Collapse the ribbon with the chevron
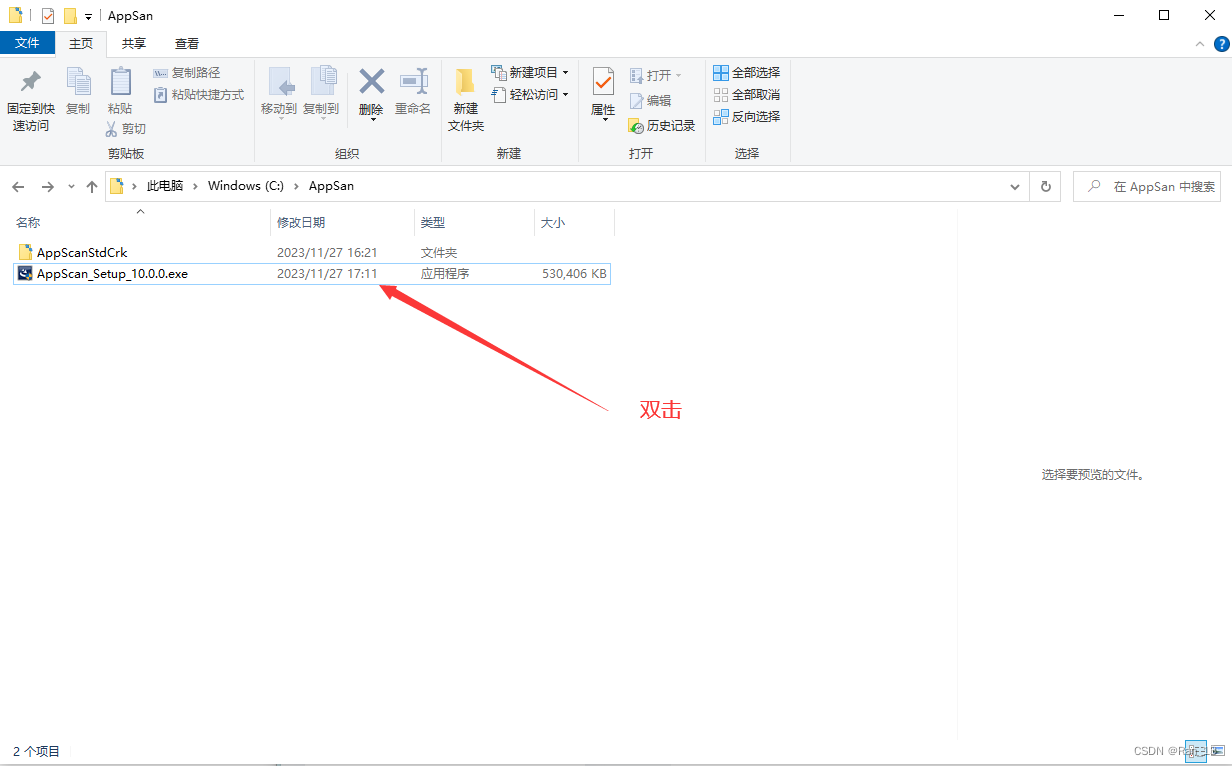Viewport: 1232px width, 766px height. coord(1201,44)
